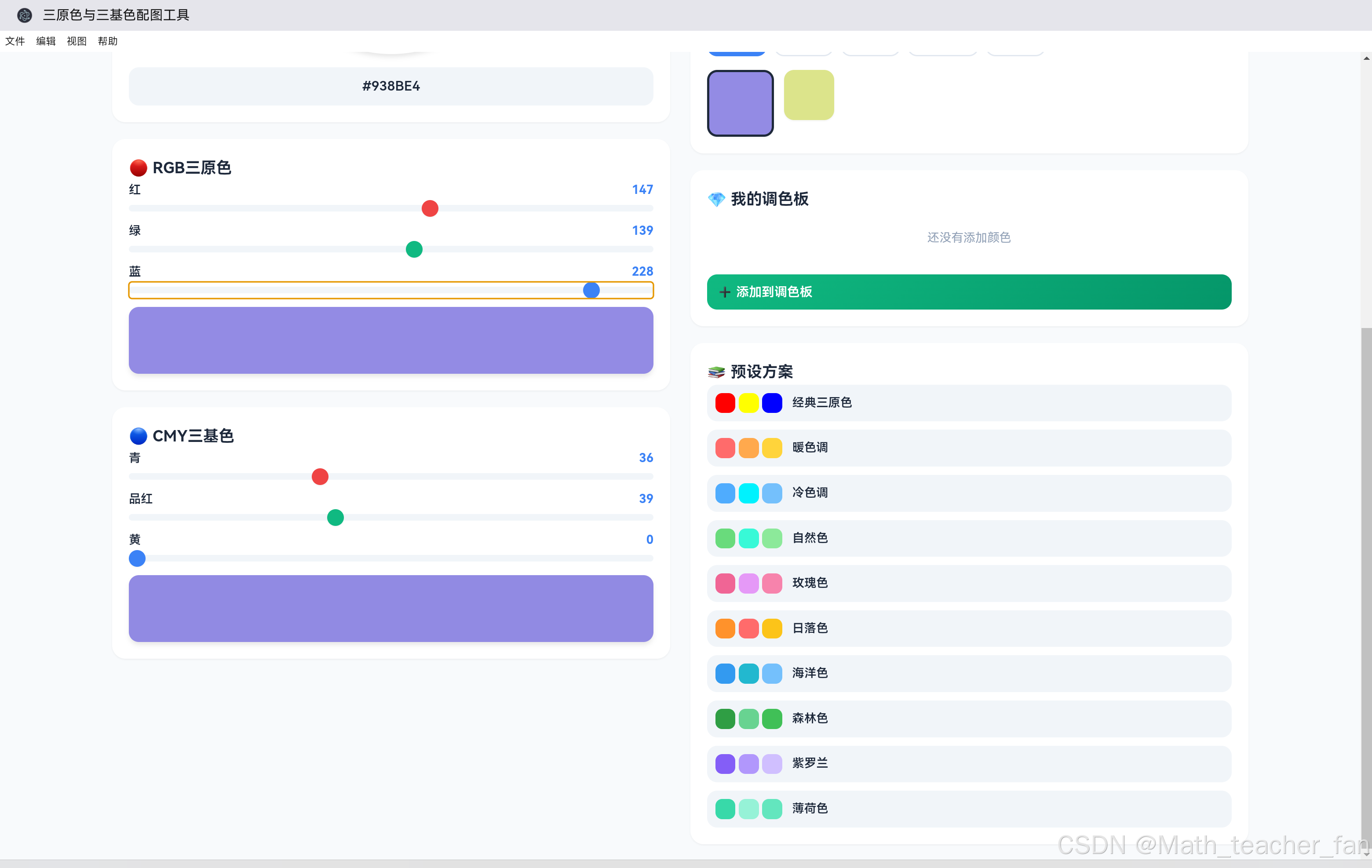
Task: Click the magenta value 39
Action: pos(646,499)
